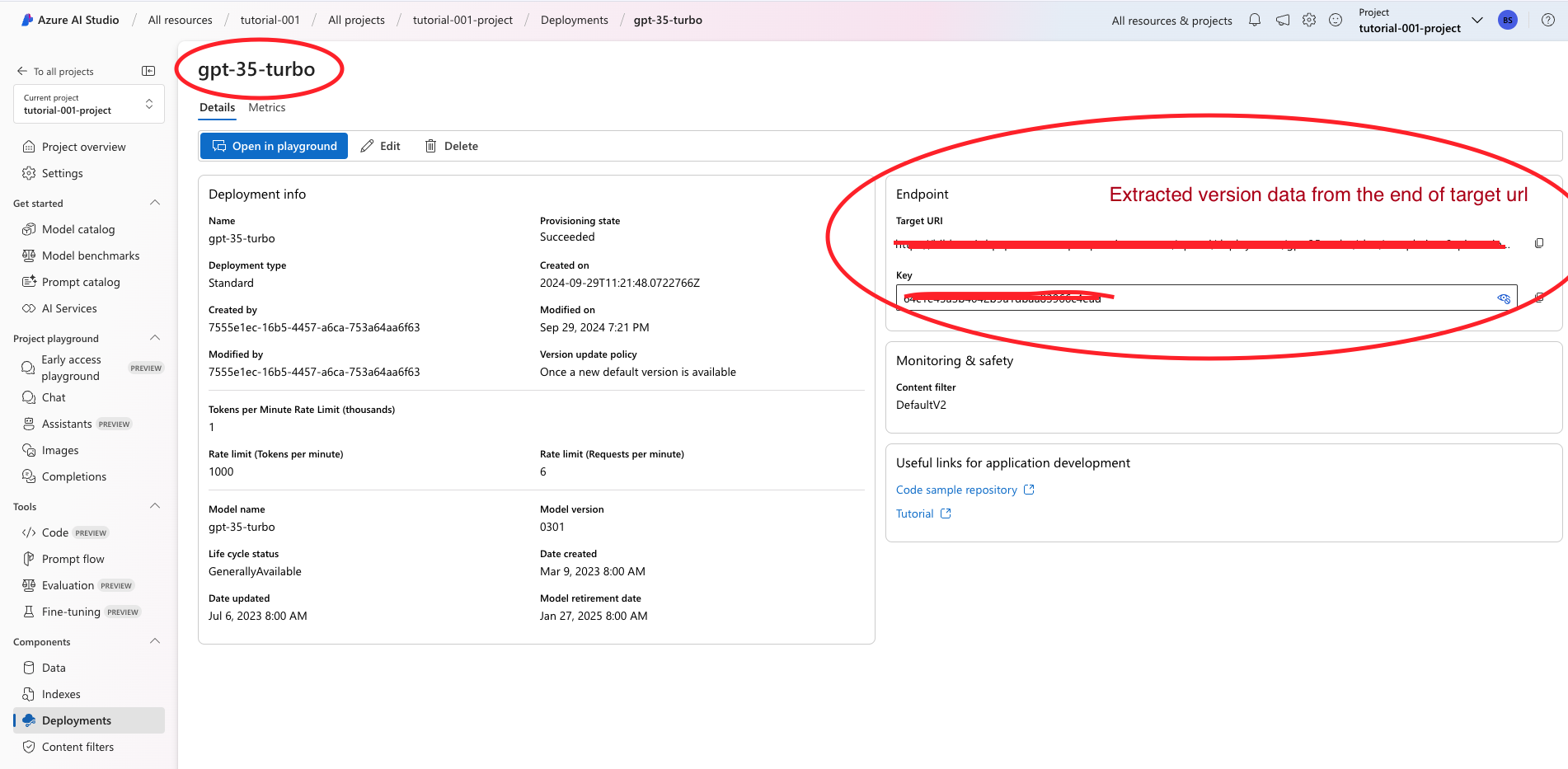Click All resources breadcrumb
Image resolution: width=1568 pixels, height=769 pixels.
point(180,20)
